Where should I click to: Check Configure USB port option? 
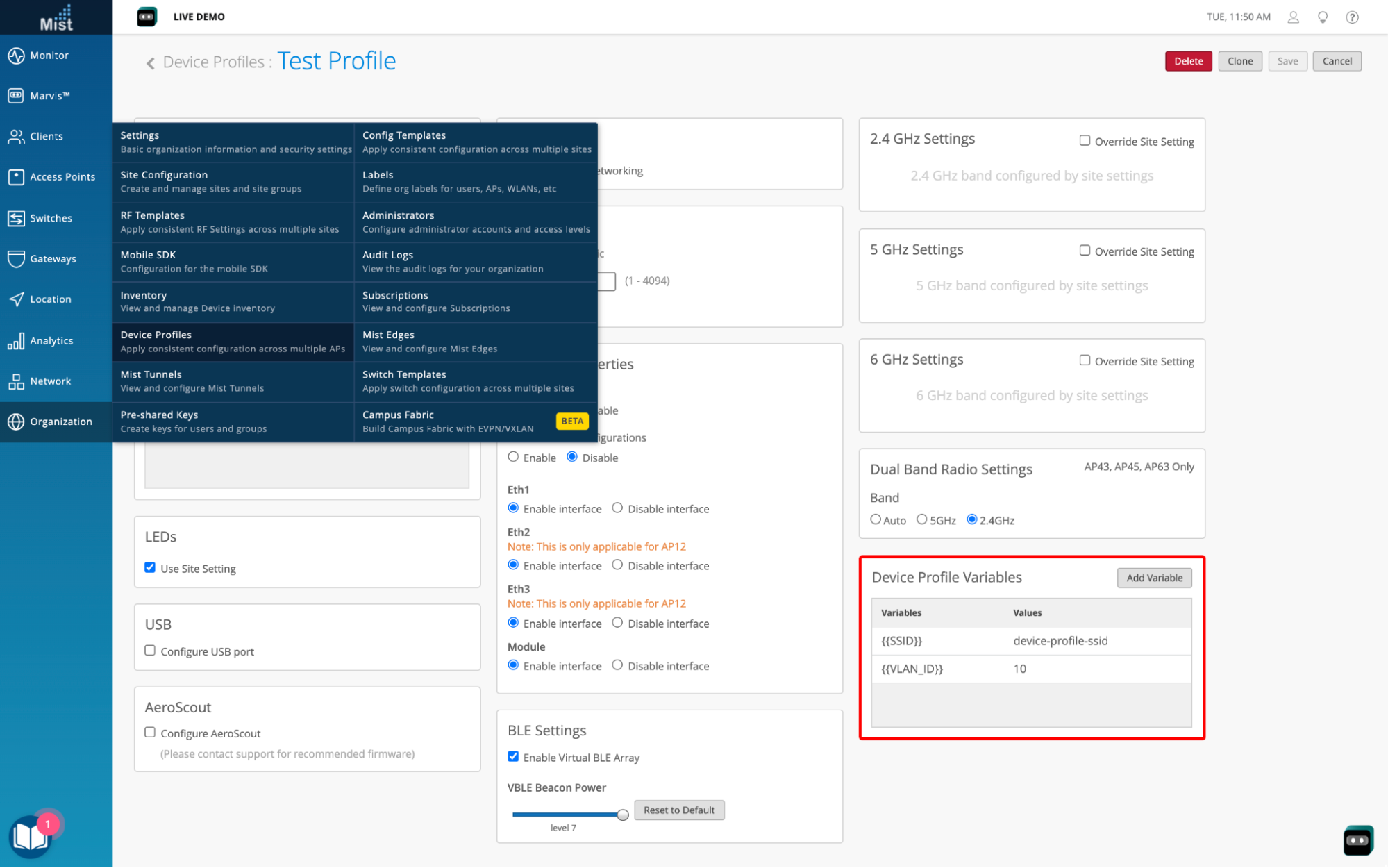150,651
